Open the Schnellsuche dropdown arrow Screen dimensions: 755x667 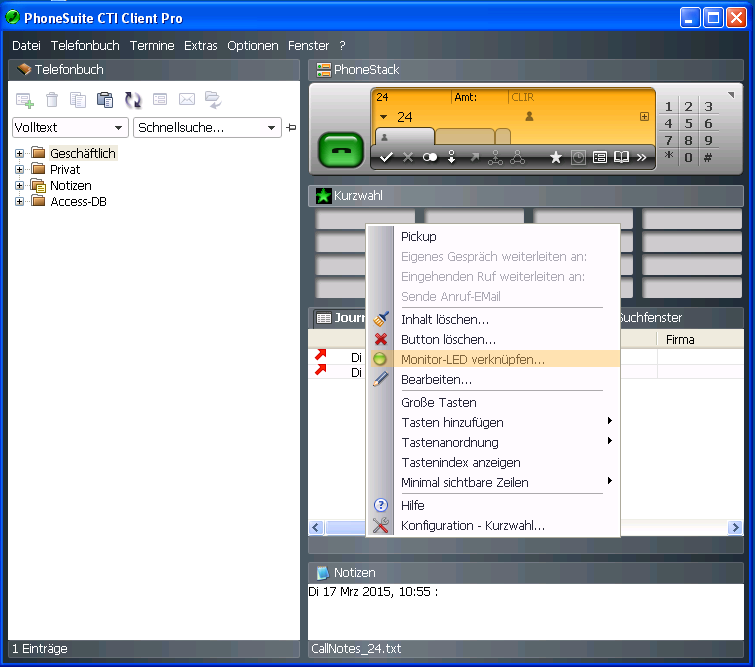(x=272, y=128)
